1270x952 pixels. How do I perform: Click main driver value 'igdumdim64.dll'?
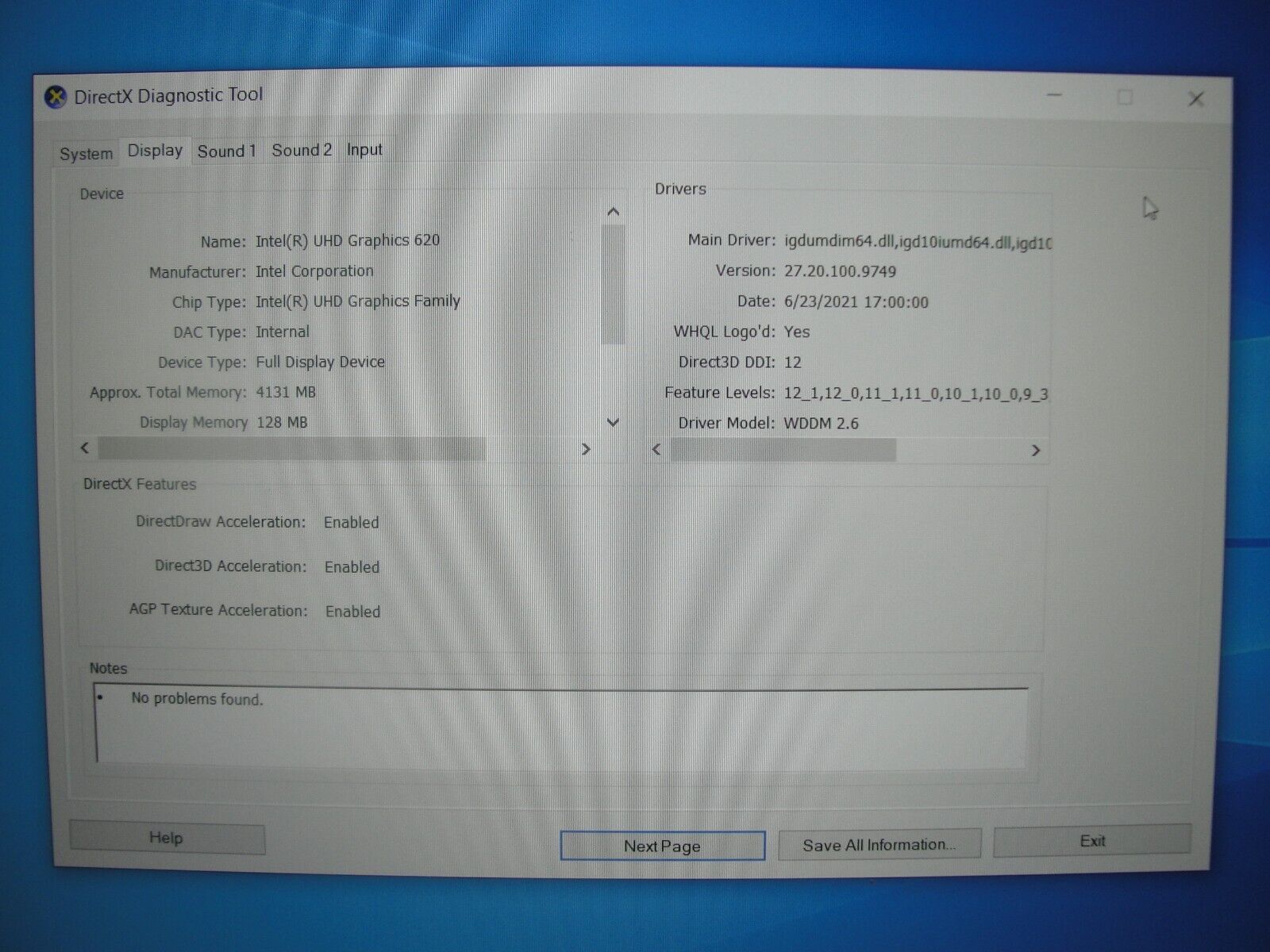click(x=839, y=242)
